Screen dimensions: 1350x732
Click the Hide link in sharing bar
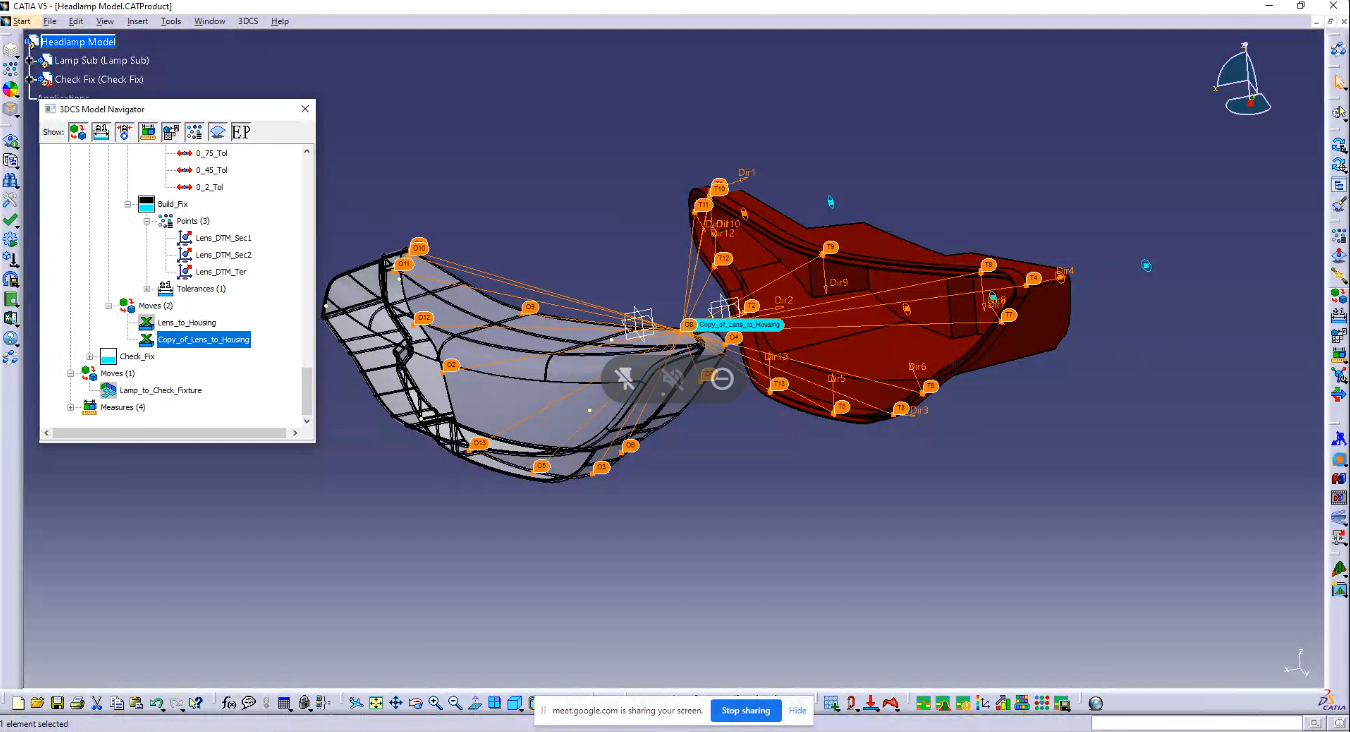point(797,711)
